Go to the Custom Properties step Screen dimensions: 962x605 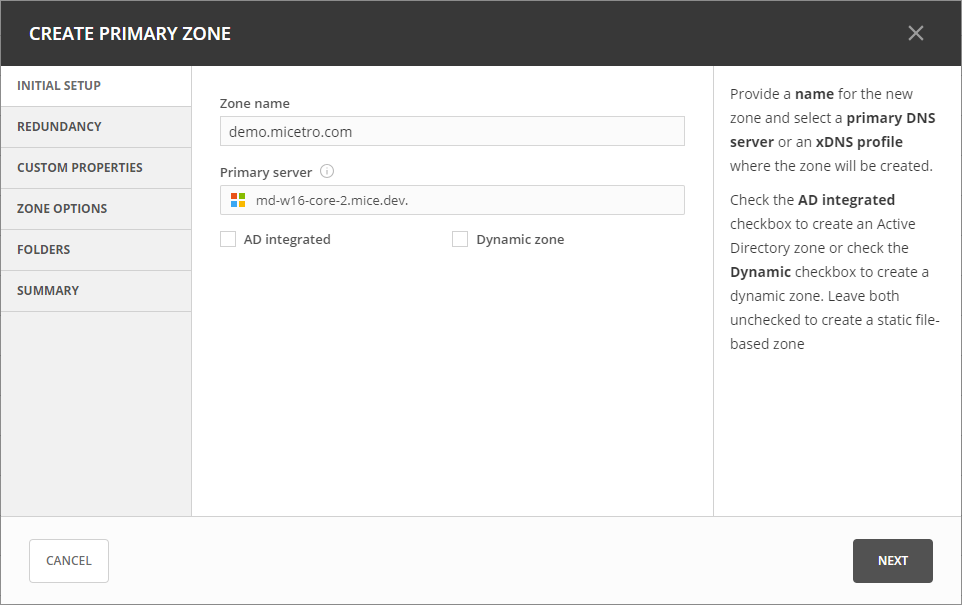coord(96,168)
